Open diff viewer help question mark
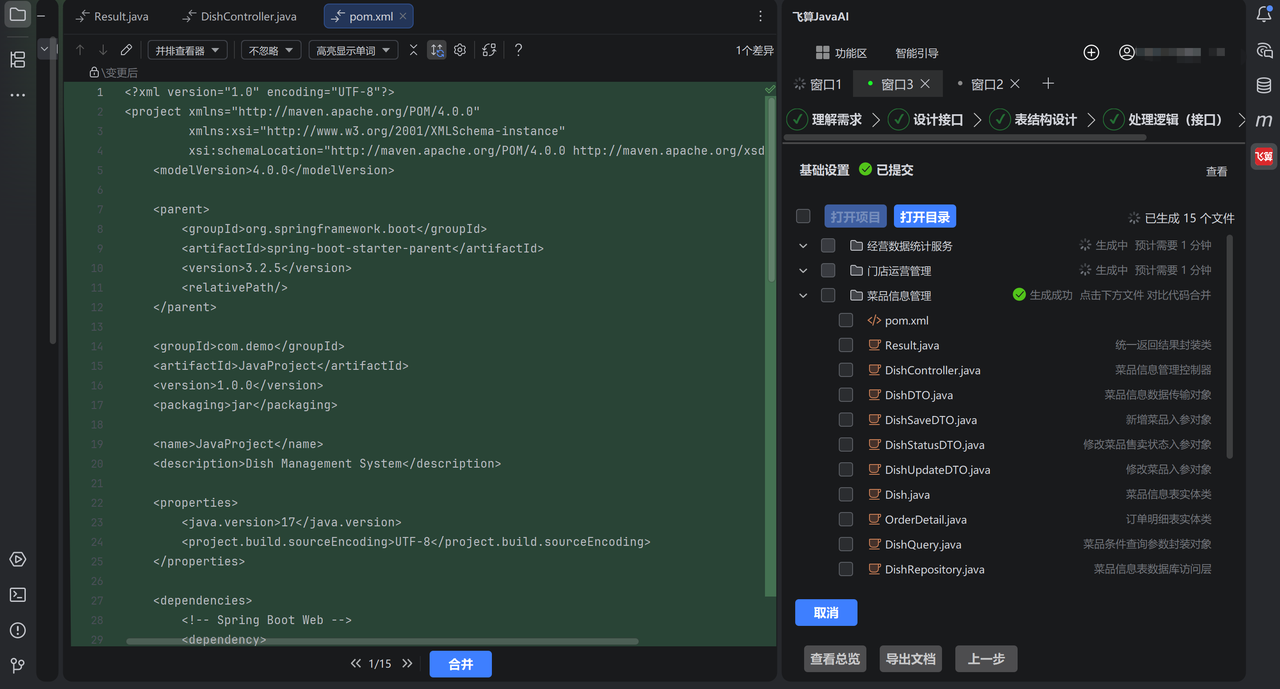Screen dimensions: 1280x689 click(x=518, y=50)
